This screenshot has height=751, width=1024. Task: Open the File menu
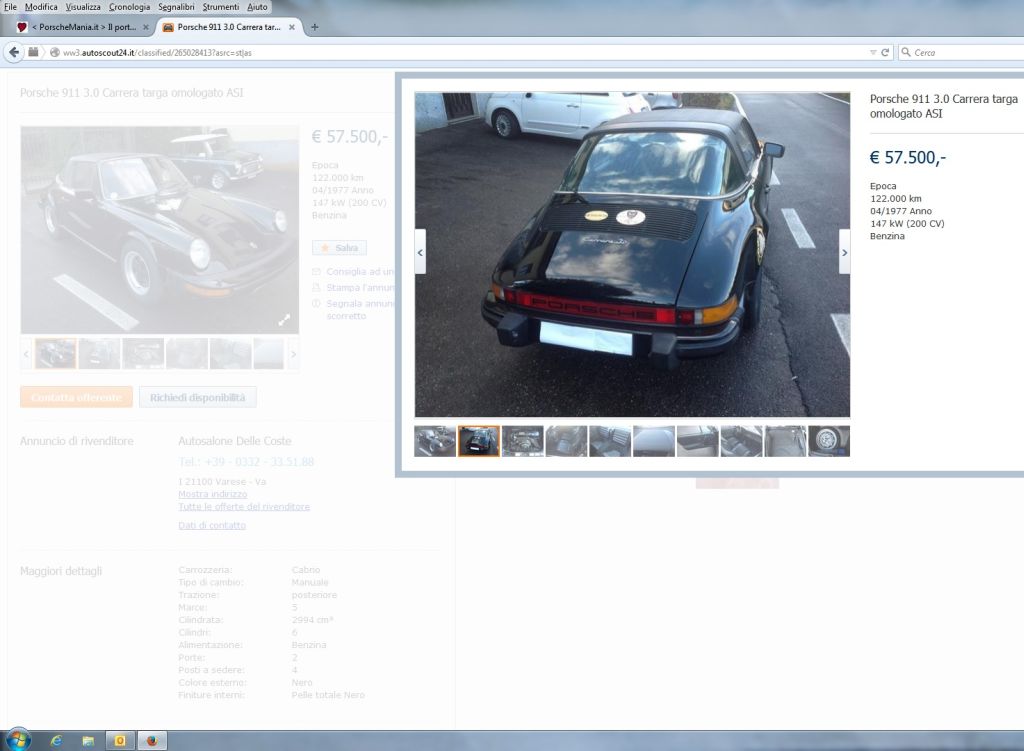10,7
